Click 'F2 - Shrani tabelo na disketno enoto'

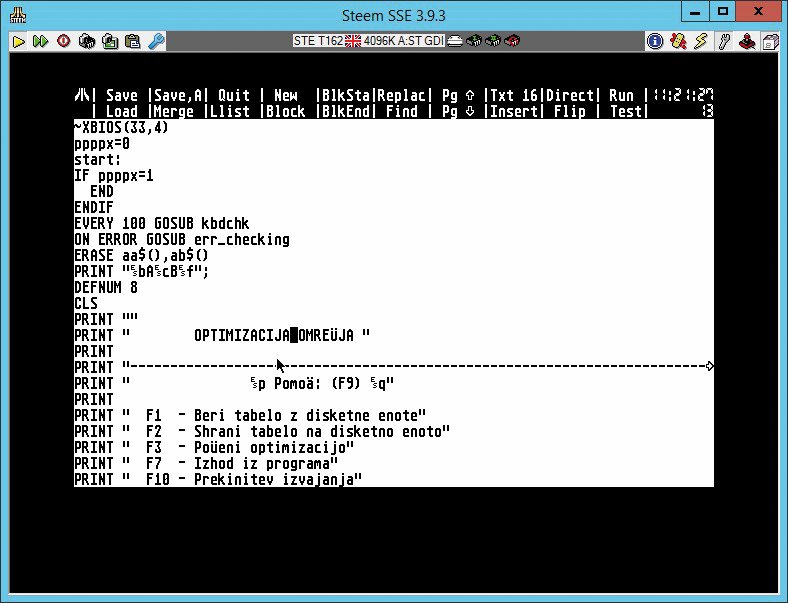262,431
